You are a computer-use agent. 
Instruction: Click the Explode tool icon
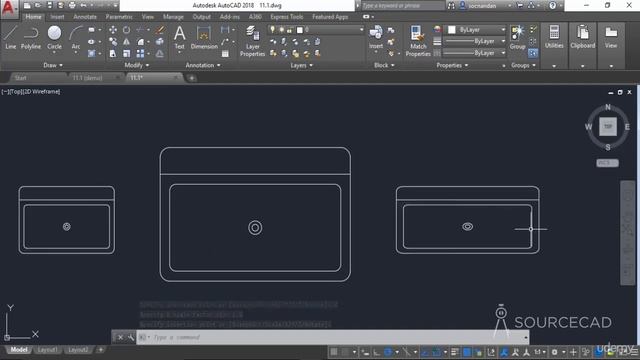tap(160, 42)
